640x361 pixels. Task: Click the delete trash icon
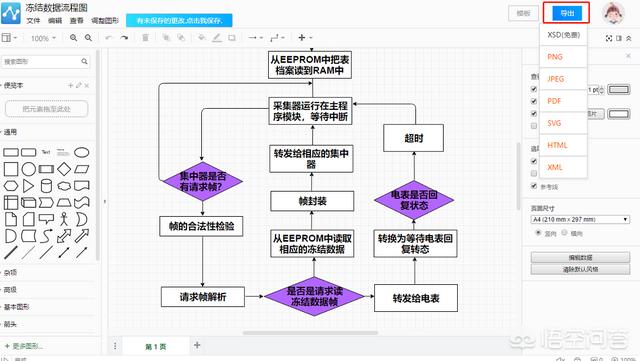(145, 38)
